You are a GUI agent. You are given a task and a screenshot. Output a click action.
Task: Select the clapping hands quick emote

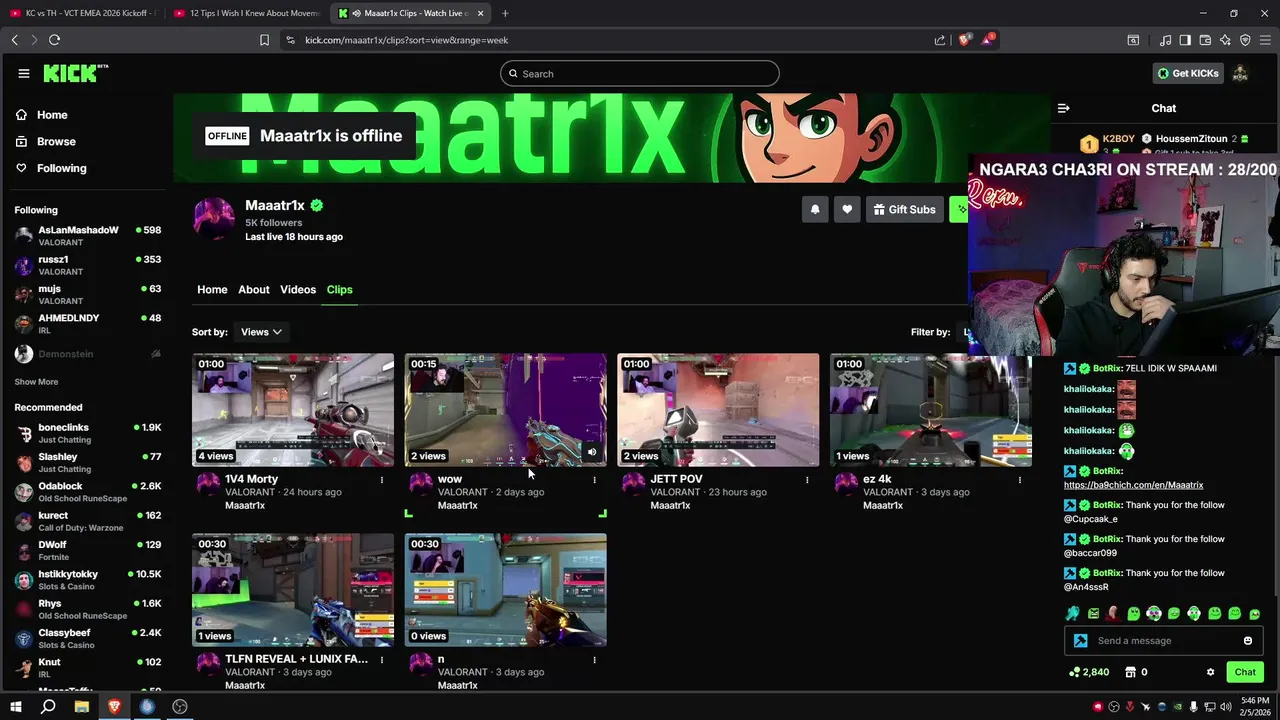click(1073, 613)
